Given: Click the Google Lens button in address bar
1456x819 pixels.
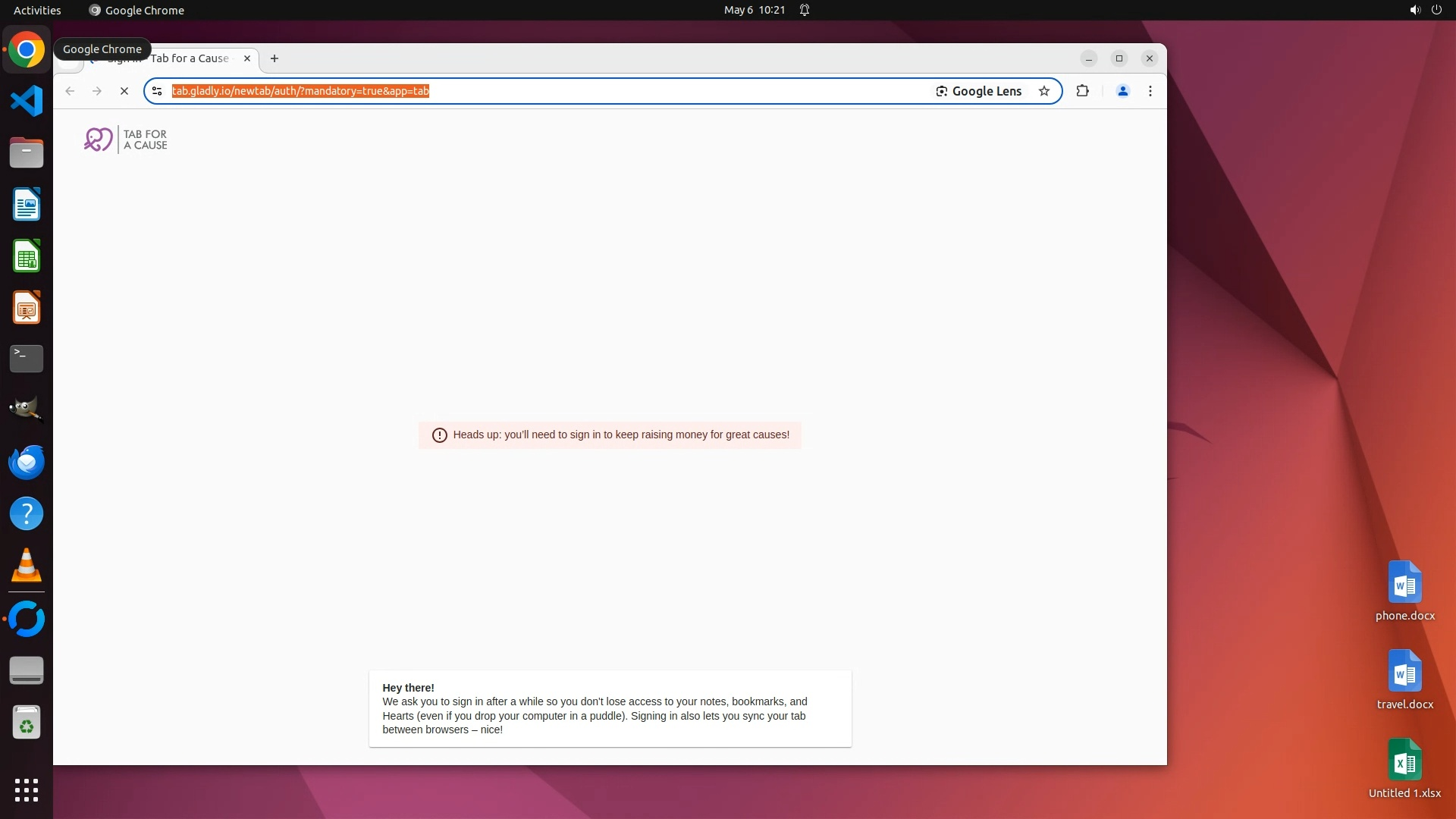Looking at the screenshot, I should 978,91.
